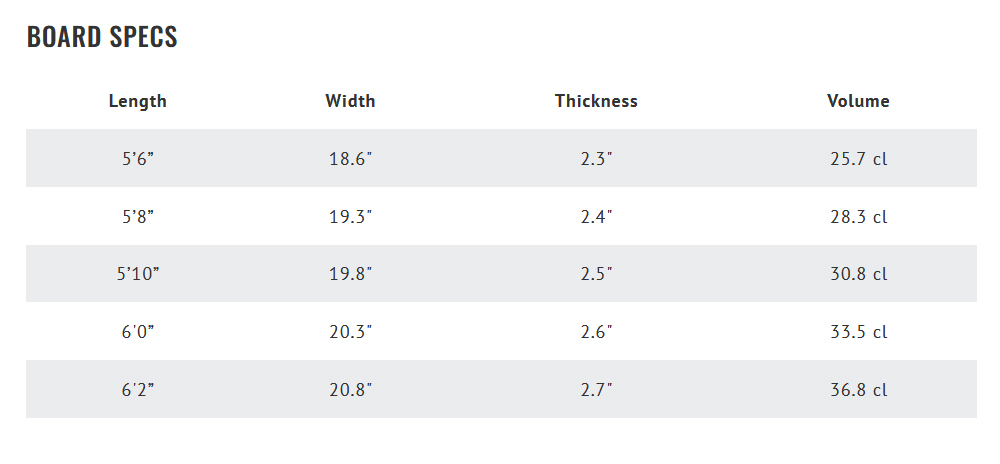
Task: Click the 2.7" thickness value
Action: coord(596,390)
